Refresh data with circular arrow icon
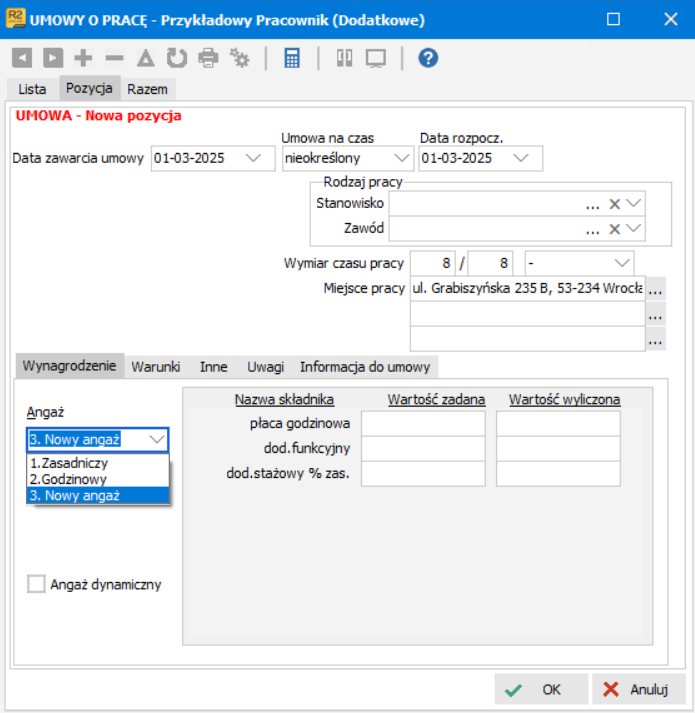This screenshot has width=695, height=713. pyautogui.click(x=177, y=58)
